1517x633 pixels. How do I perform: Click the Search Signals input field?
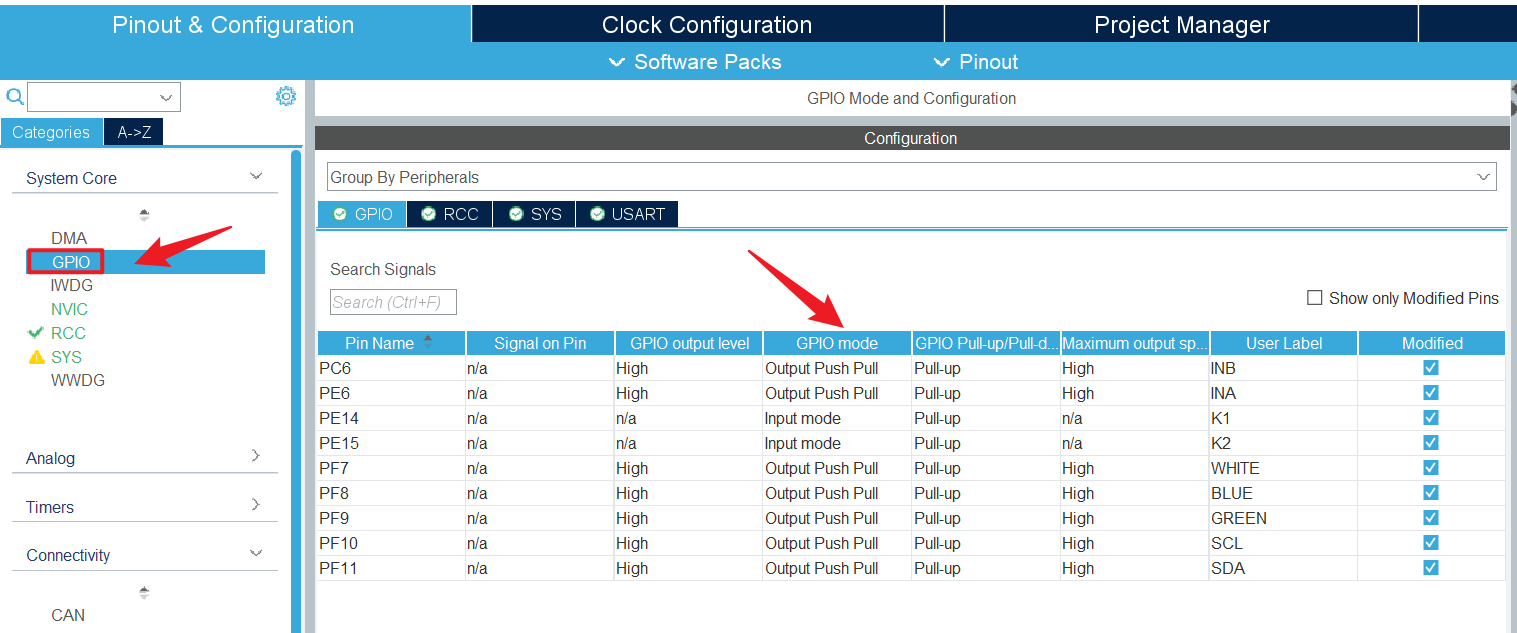pyautogui.click(x=393, y=302)
